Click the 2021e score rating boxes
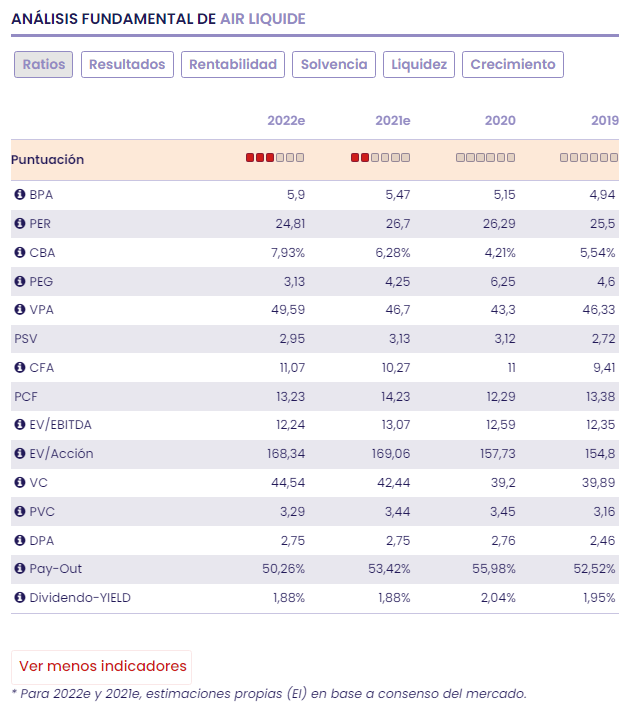627x710 pixels. [380, 158]
